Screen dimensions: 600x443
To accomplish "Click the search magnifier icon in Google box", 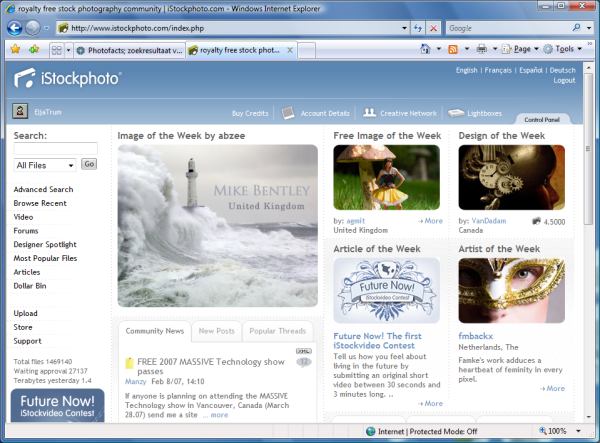I will click(x=577, y=28).
